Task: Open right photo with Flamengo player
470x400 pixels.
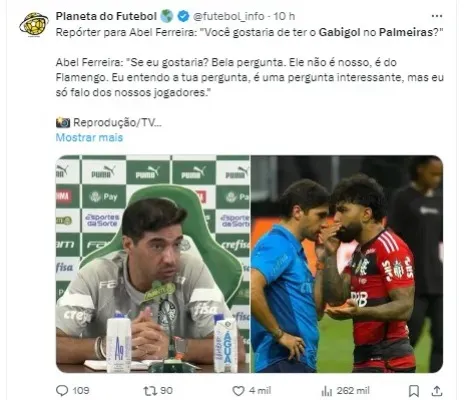Action: tap(347, 264)
